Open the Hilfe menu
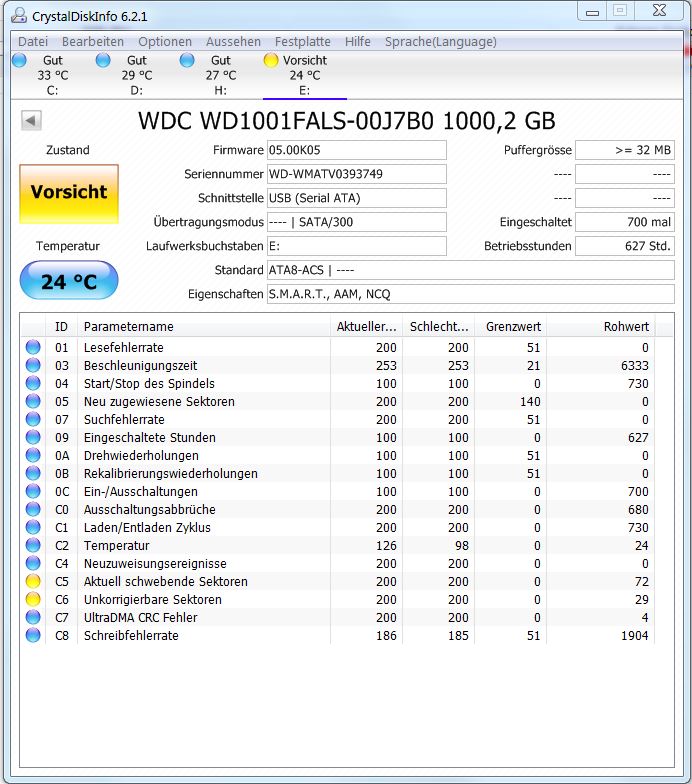 [358, 42]
